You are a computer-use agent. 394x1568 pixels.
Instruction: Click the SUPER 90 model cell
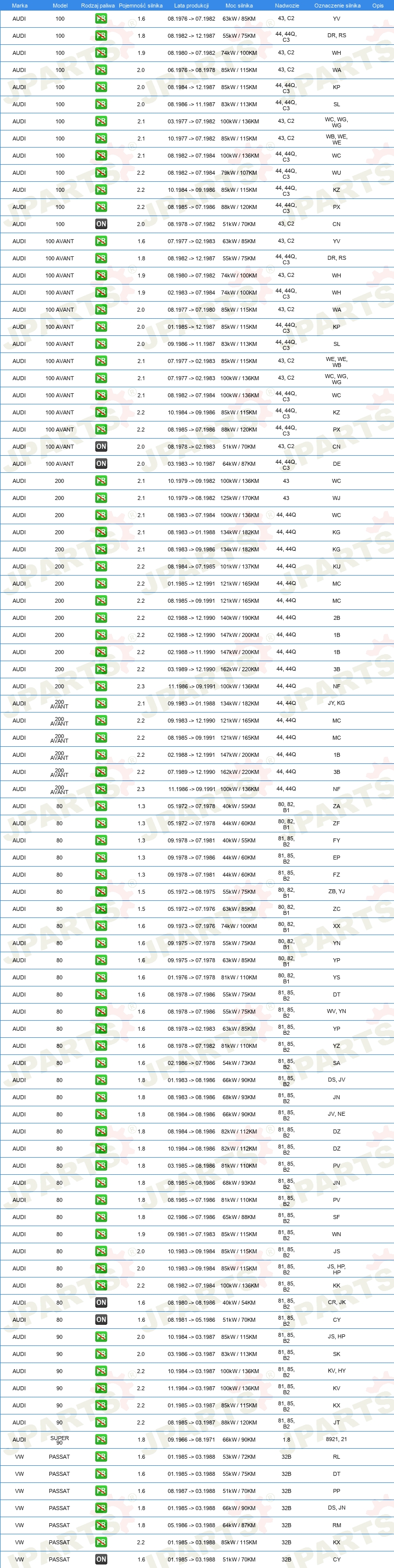[59, 1440]
